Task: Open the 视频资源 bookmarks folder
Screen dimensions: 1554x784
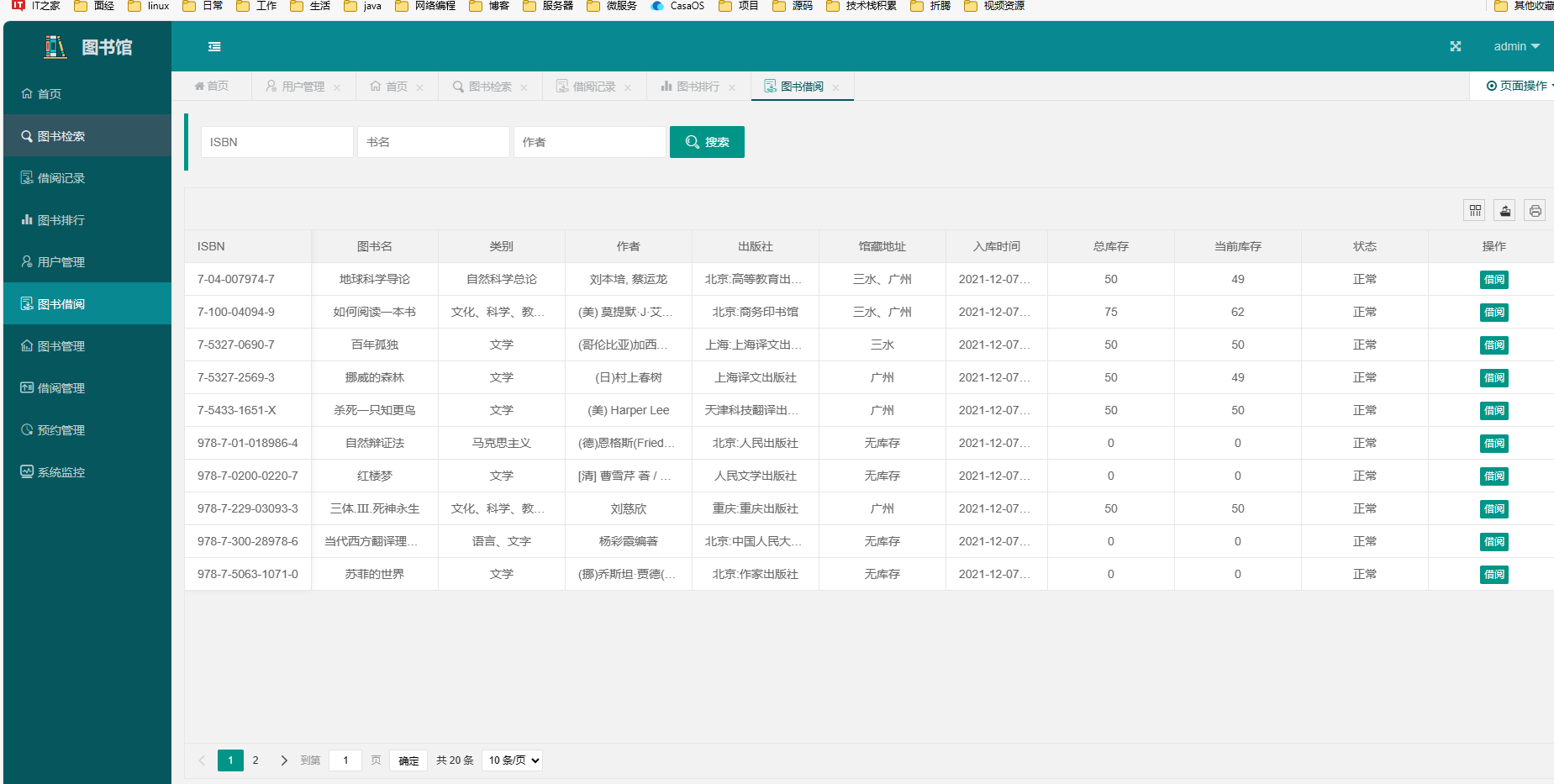Action: [x=994, y=6]
